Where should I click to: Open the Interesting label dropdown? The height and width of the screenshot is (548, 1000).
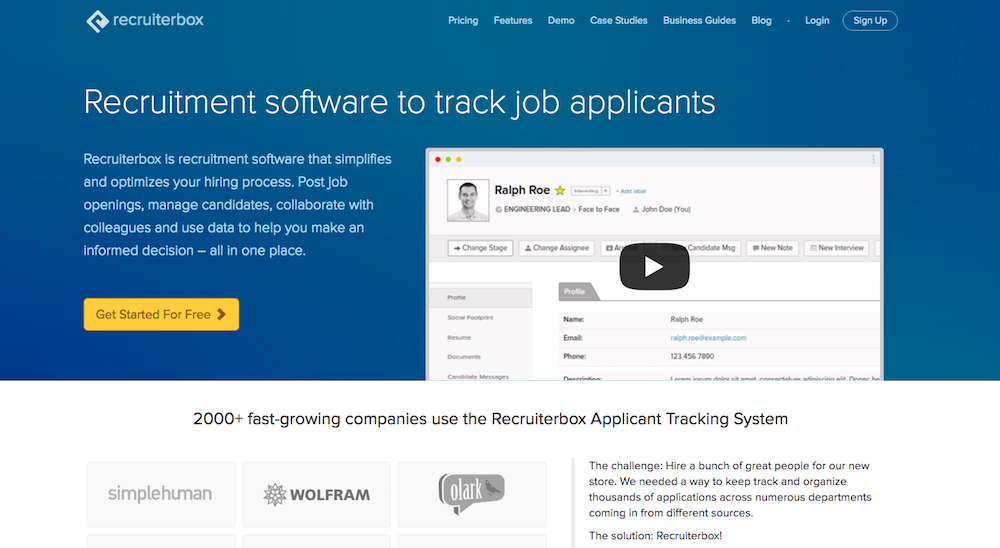tap(586, 190)
